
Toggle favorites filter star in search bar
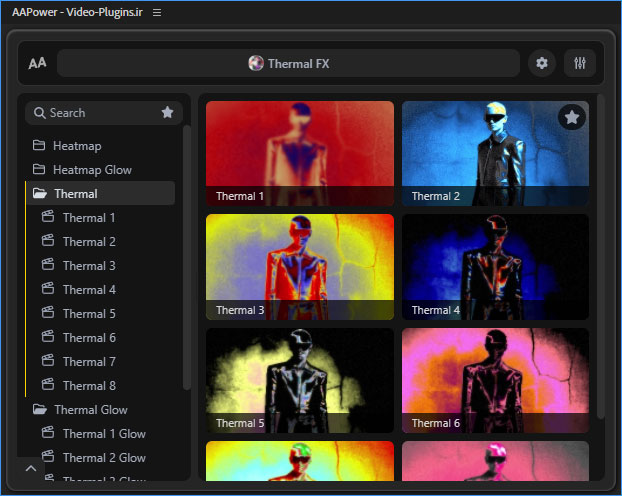[167, 113]
